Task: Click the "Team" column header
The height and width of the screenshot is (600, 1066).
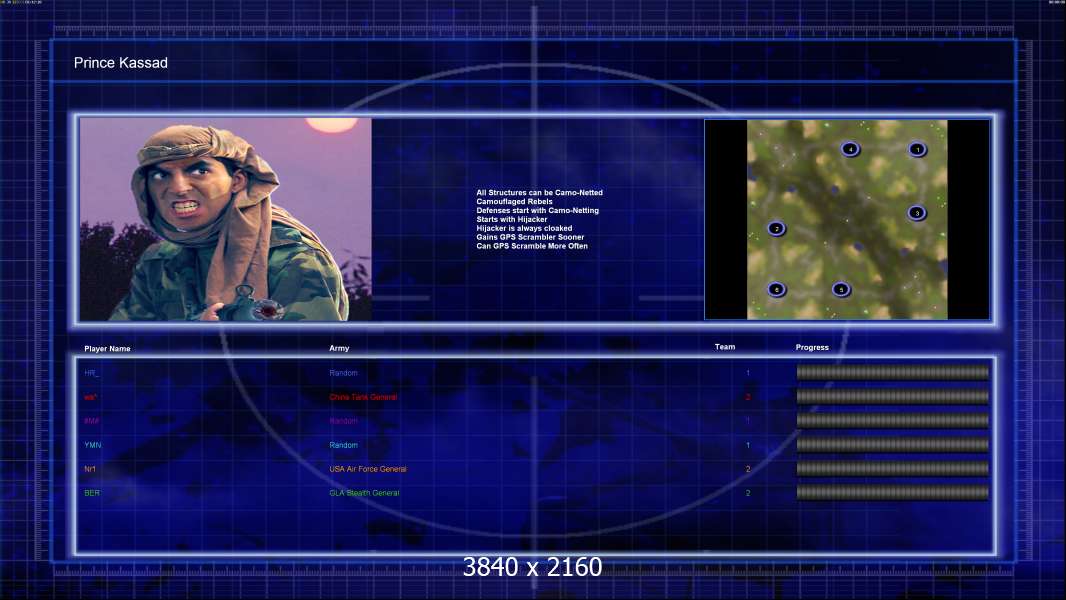Action: point(725,347)
